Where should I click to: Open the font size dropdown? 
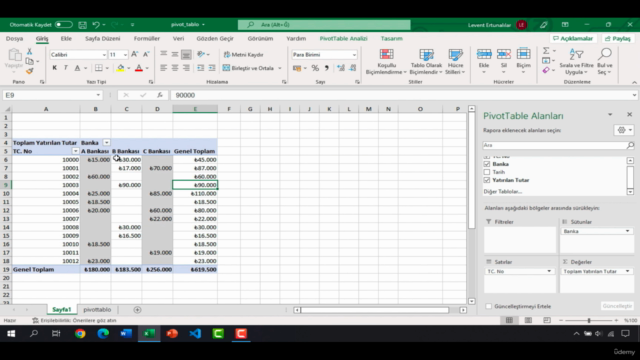coord(125,55)
